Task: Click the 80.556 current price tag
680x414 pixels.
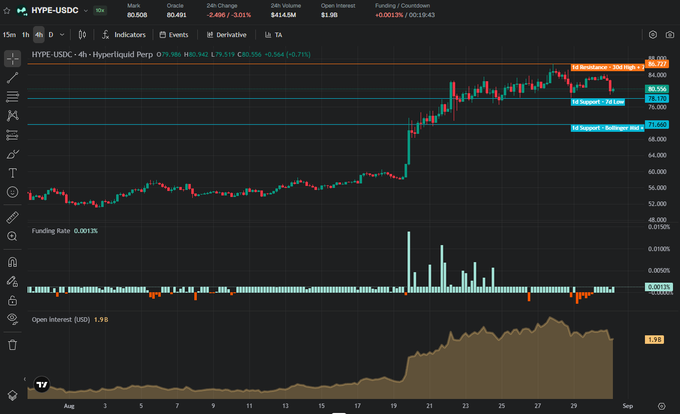Action: click(657, 89)
